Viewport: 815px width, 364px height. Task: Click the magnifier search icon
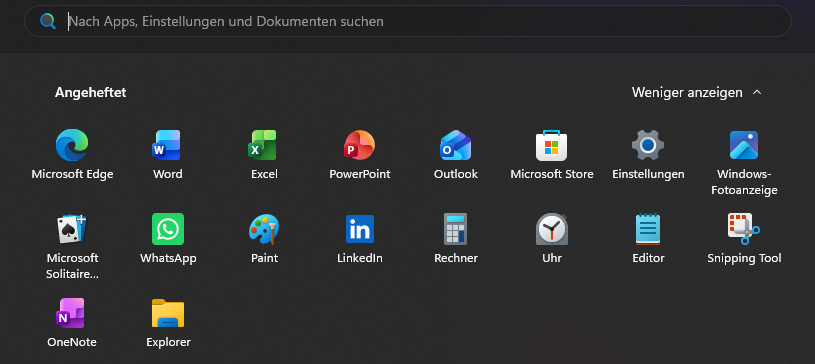point(48,21)
